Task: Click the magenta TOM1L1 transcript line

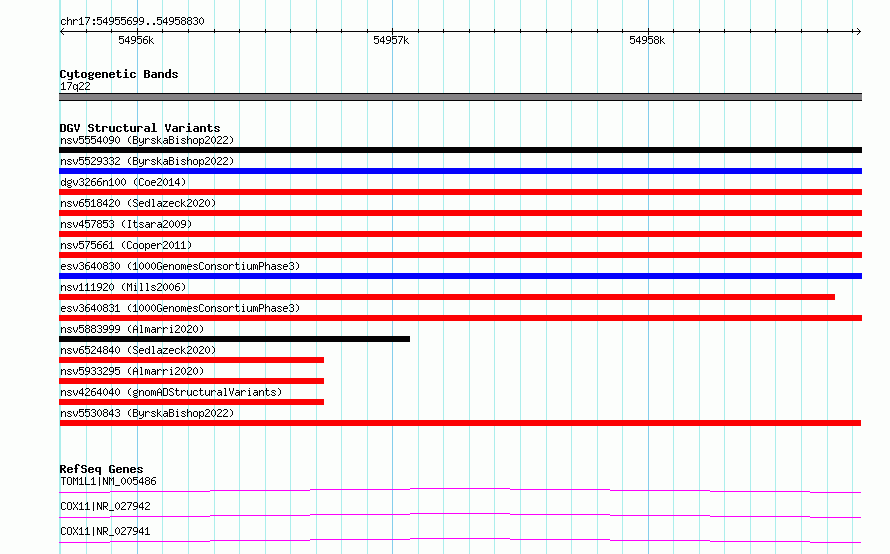Action: [460, 490]
